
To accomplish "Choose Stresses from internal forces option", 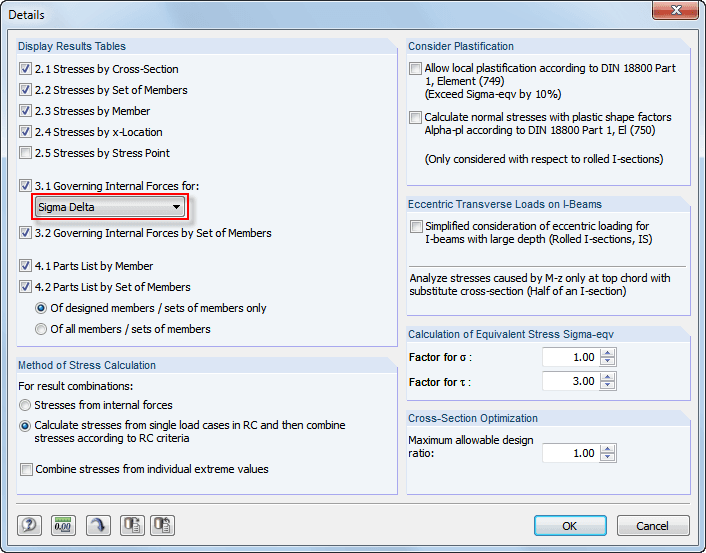I will pos(25,405).
